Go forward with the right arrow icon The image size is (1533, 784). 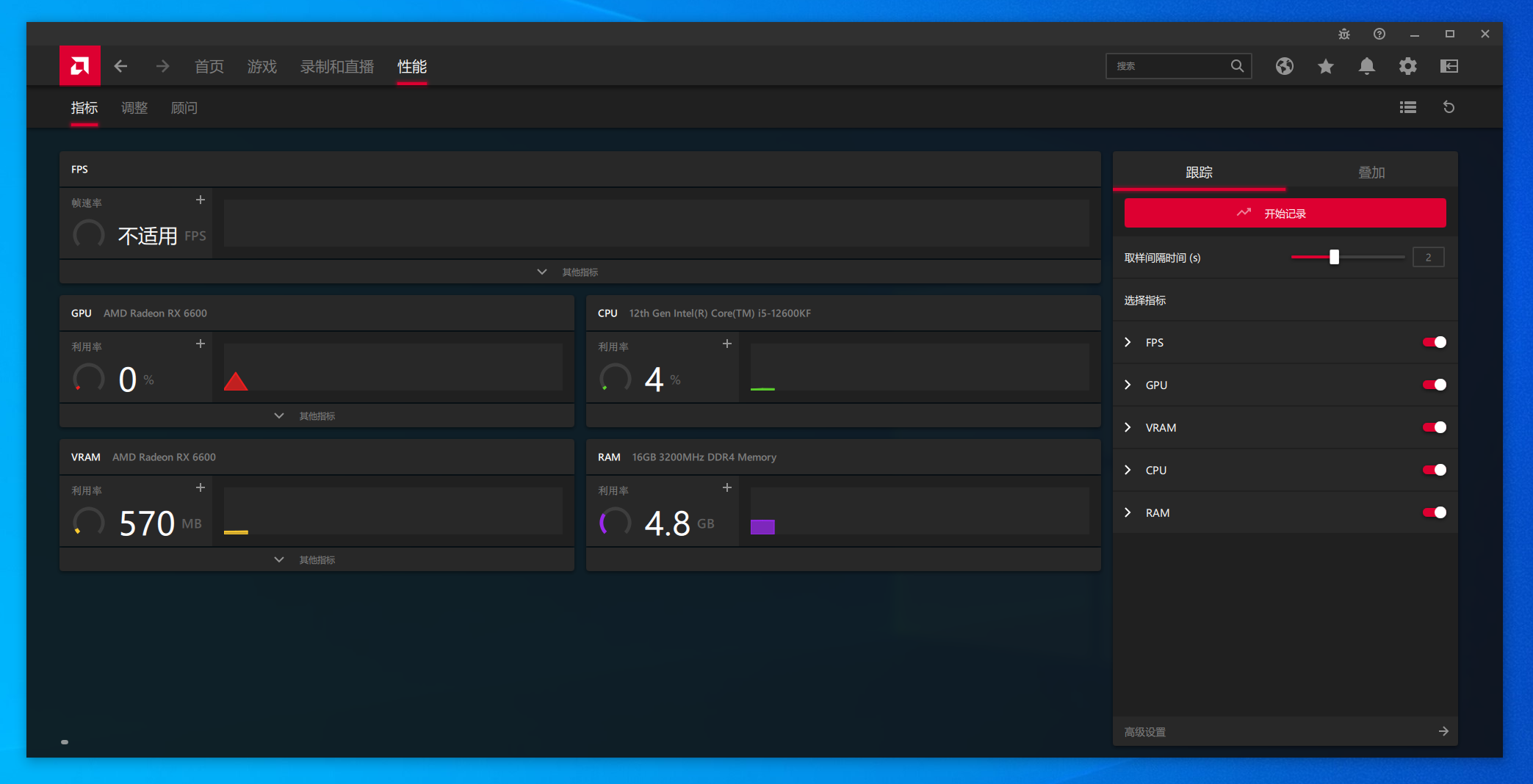pos(162,67)
